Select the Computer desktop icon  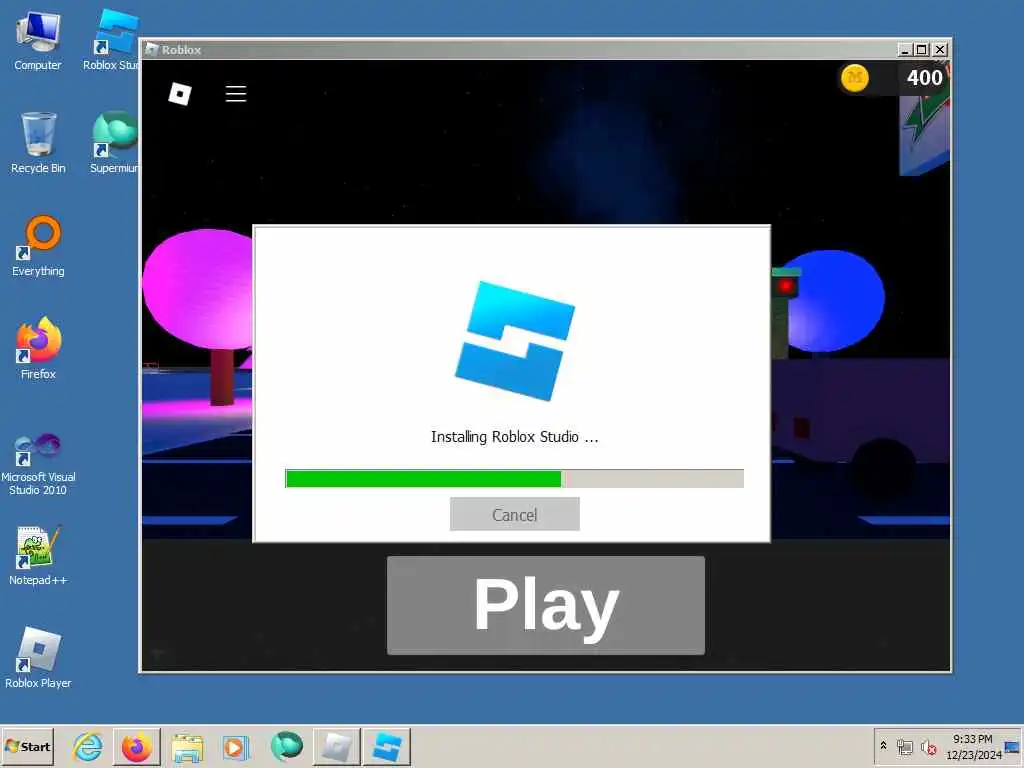38,40
